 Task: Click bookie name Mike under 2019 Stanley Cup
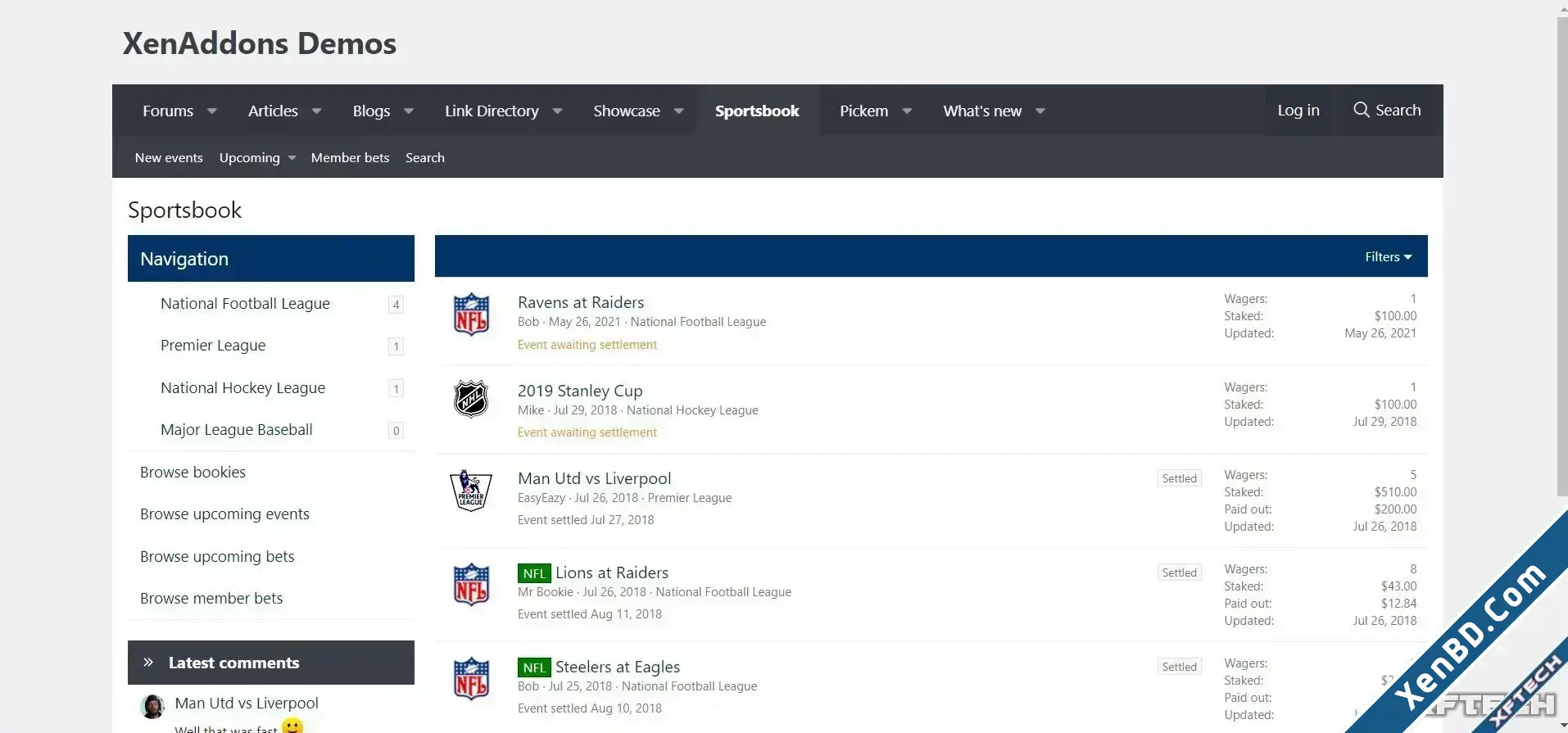(531, 410)
